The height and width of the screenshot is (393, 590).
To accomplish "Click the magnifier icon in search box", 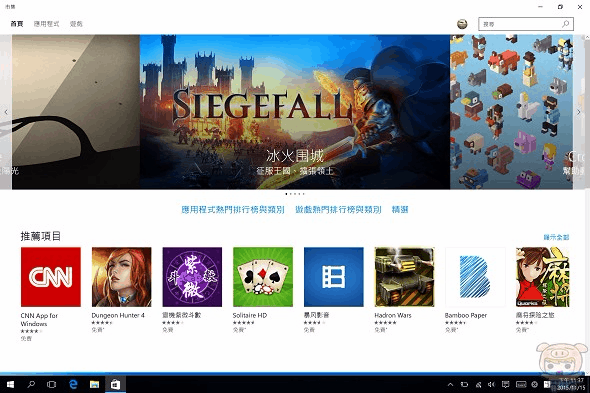I will click(x=565, y=24).
